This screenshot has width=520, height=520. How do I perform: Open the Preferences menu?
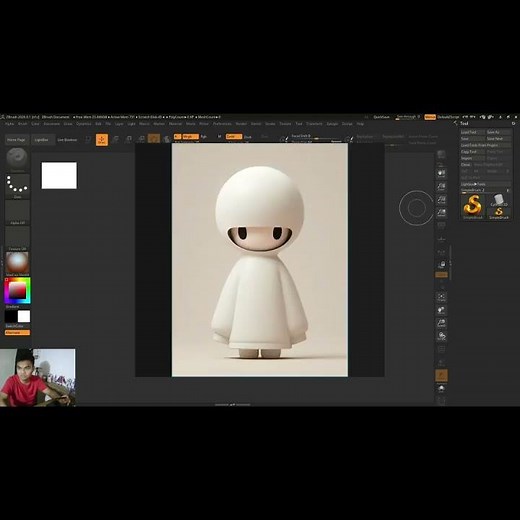click(222, 124)
